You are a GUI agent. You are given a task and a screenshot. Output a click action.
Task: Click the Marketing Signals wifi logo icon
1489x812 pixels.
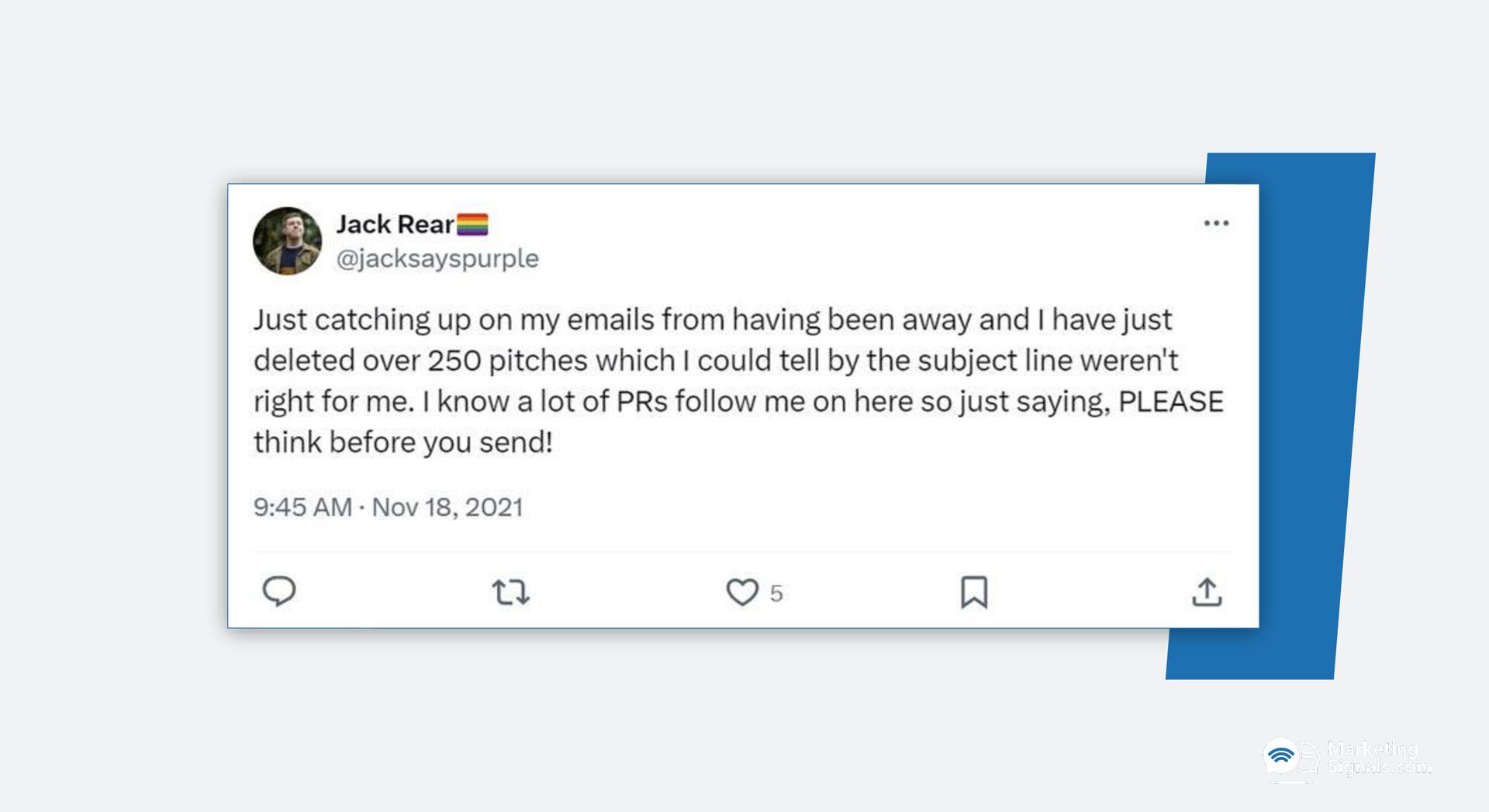pos(1282,756)
